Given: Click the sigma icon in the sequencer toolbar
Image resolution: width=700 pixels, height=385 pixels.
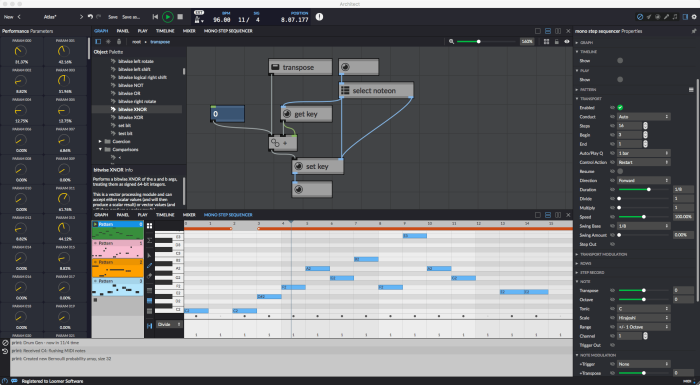Looking at the screenshot, I should tap(150, 241).
